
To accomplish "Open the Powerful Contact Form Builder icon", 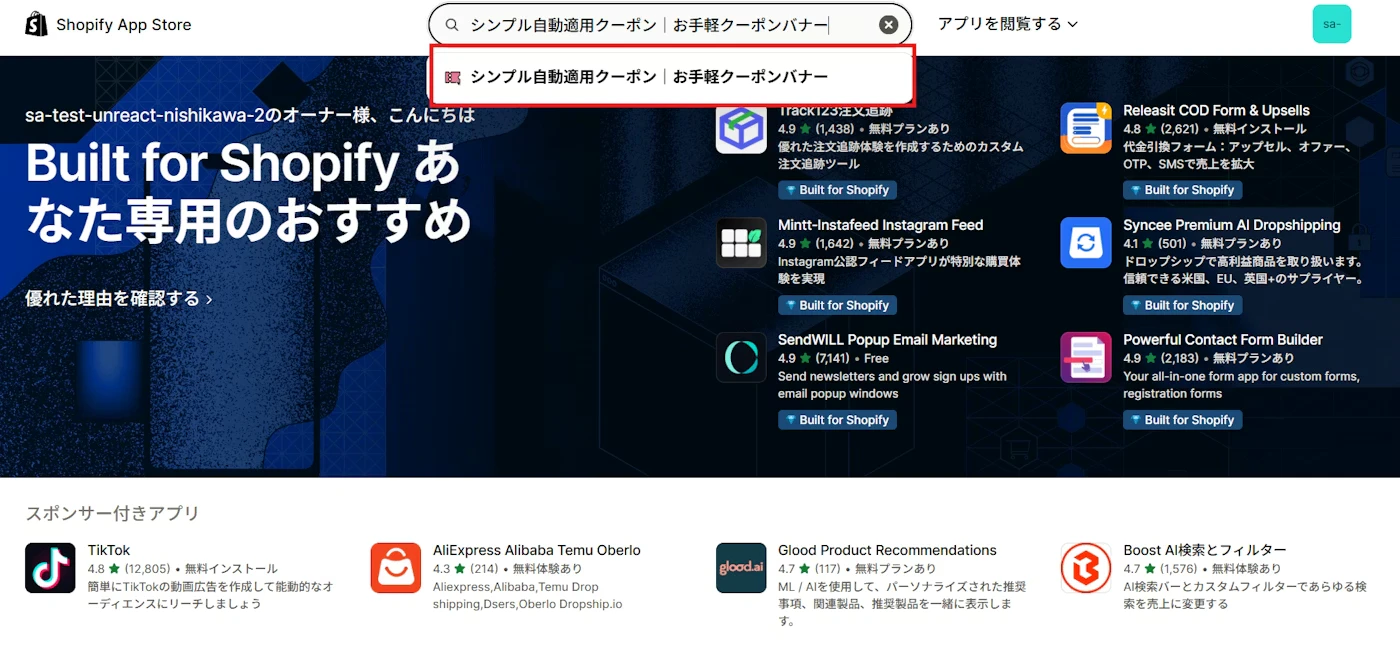I will 1086,358.
